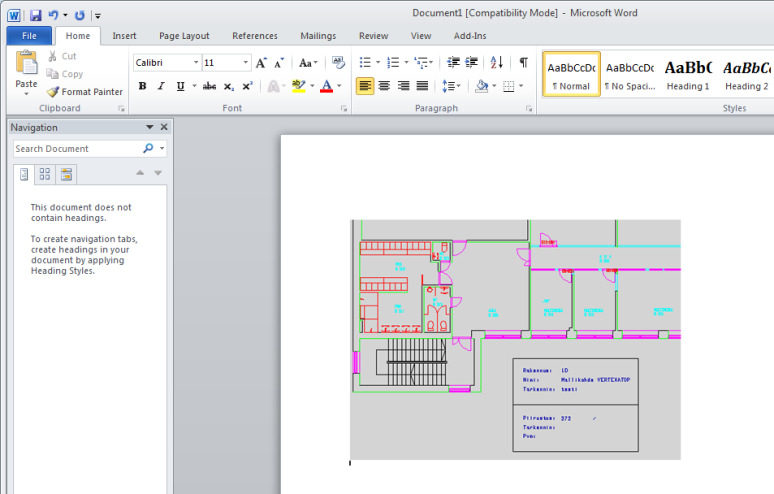Image resolution: width=774 pixels, height=494 pixels.
Task: Open Calibri font name dropdown
Action: 196,63
